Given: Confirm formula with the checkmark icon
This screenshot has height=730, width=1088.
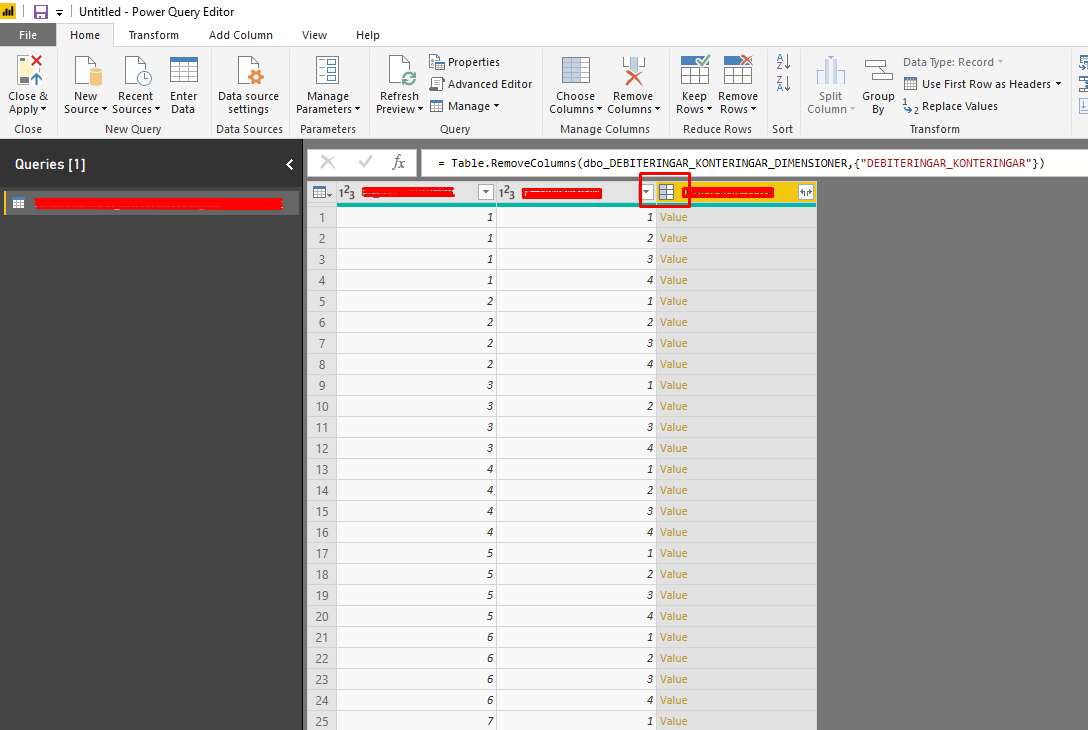Looking at the screenshot, I should (x=365, y=162).
